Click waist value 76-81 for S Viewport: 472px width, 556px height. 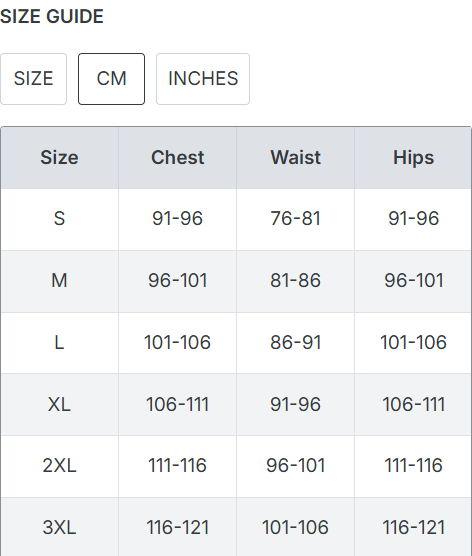click(295, 218)
